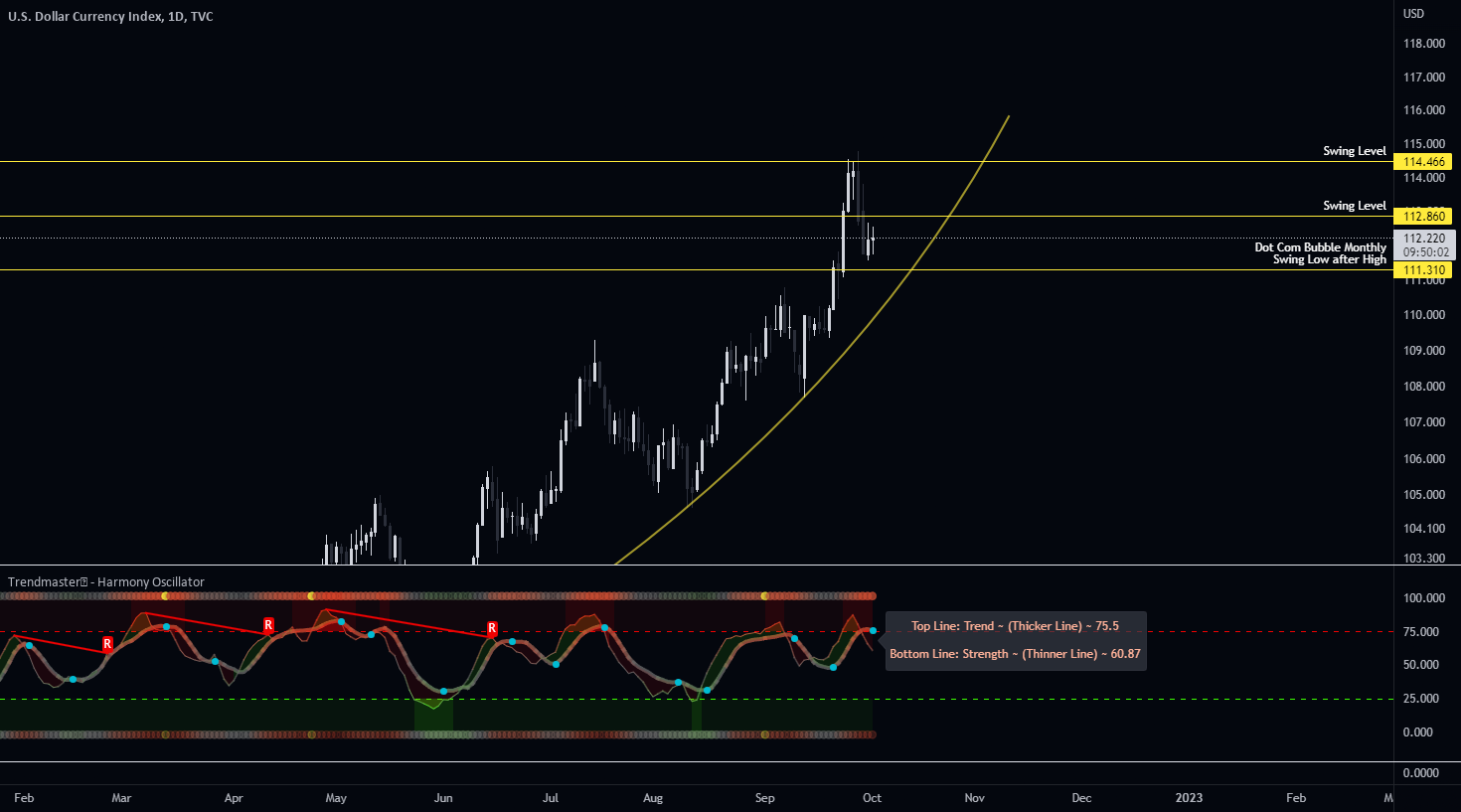
Task: Click the oscillator 25.000 scale label
Action: [x=1421, y=699]
